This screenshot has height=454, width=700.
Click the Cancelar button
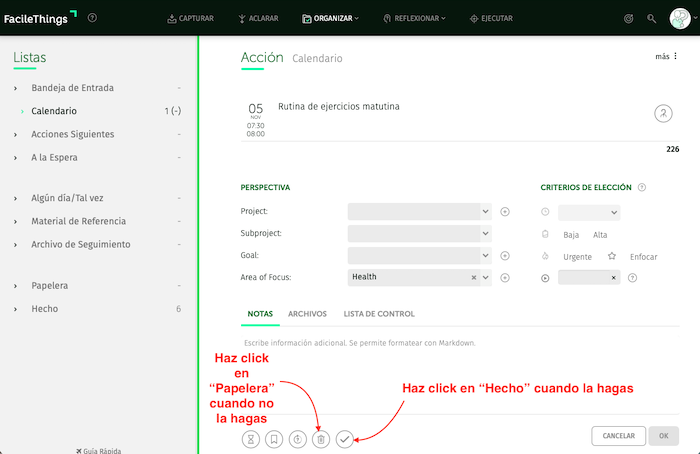(x=619, y=436)
